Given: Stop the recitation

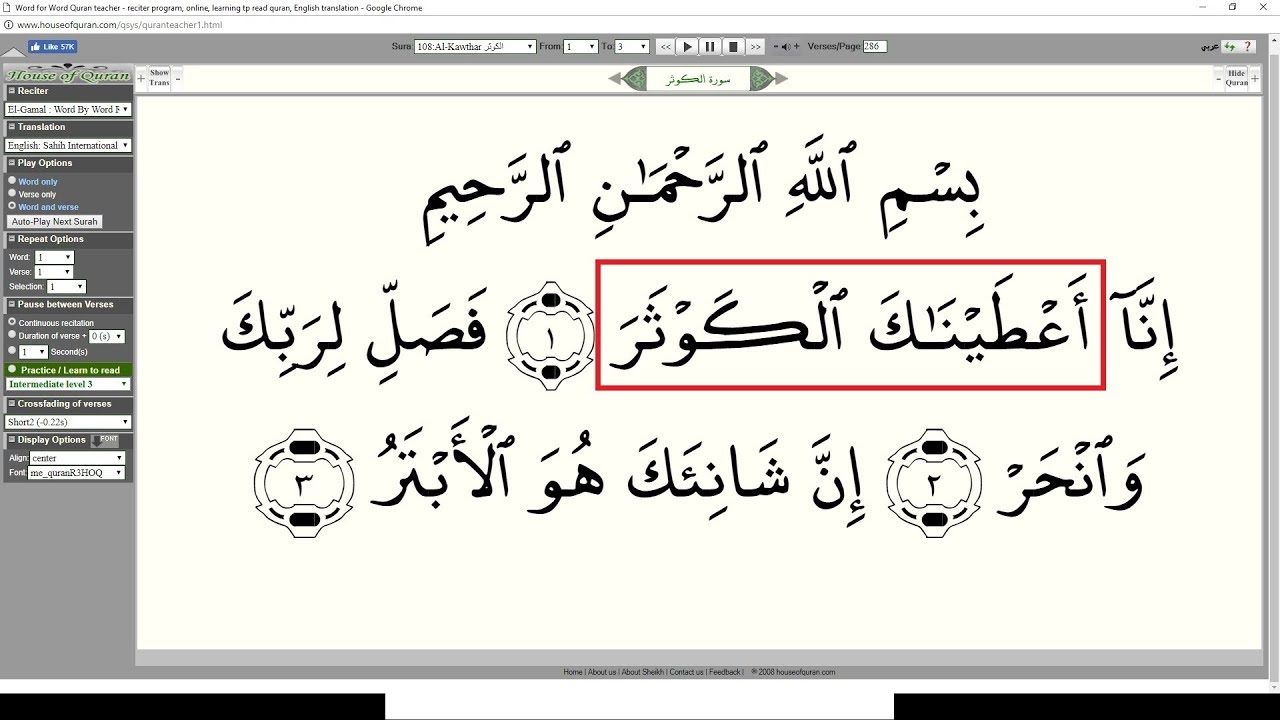Looking at the screenshot, I should point(733,46).
